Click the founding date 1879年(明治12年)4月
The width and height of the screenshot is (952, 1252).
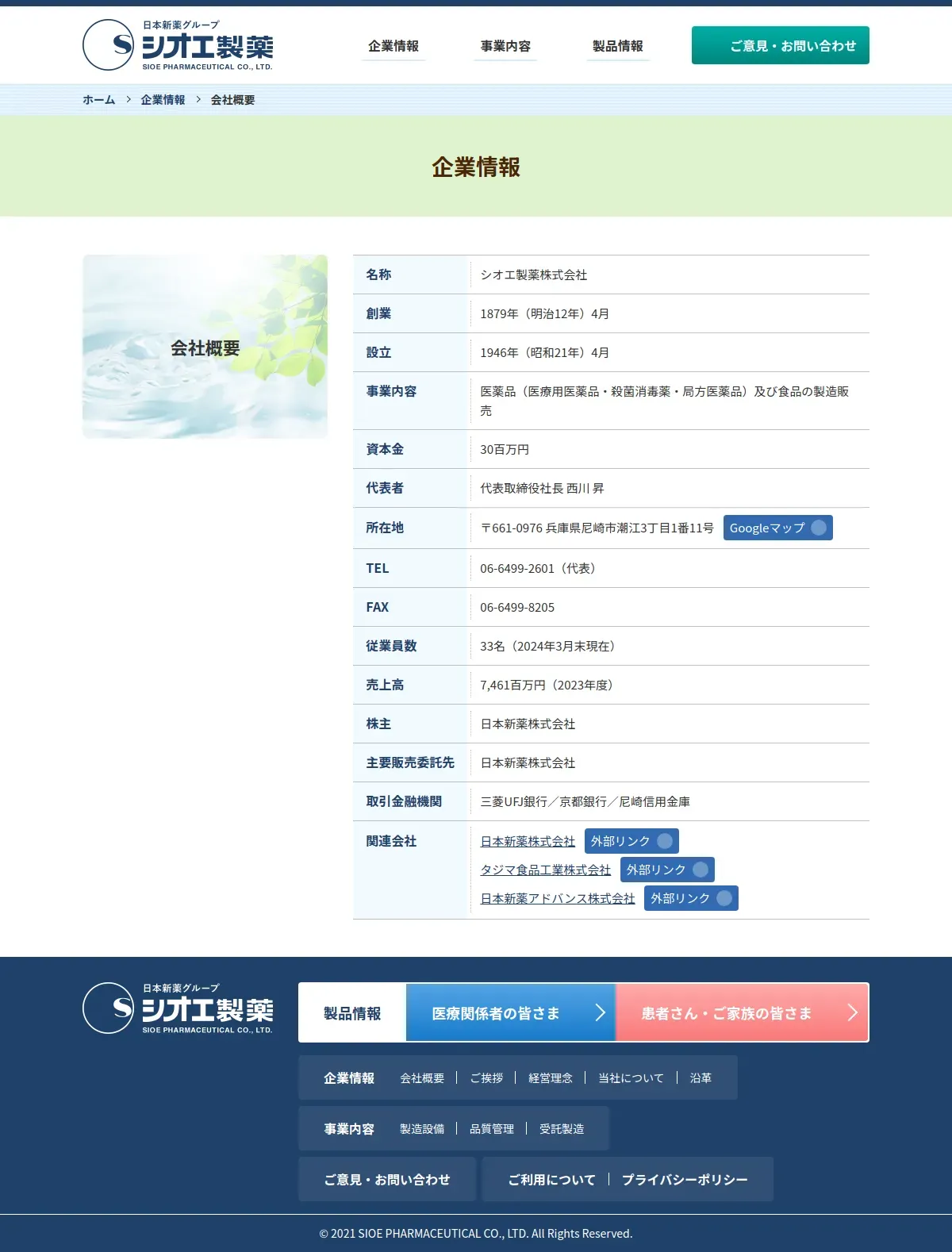click(545, 313)
